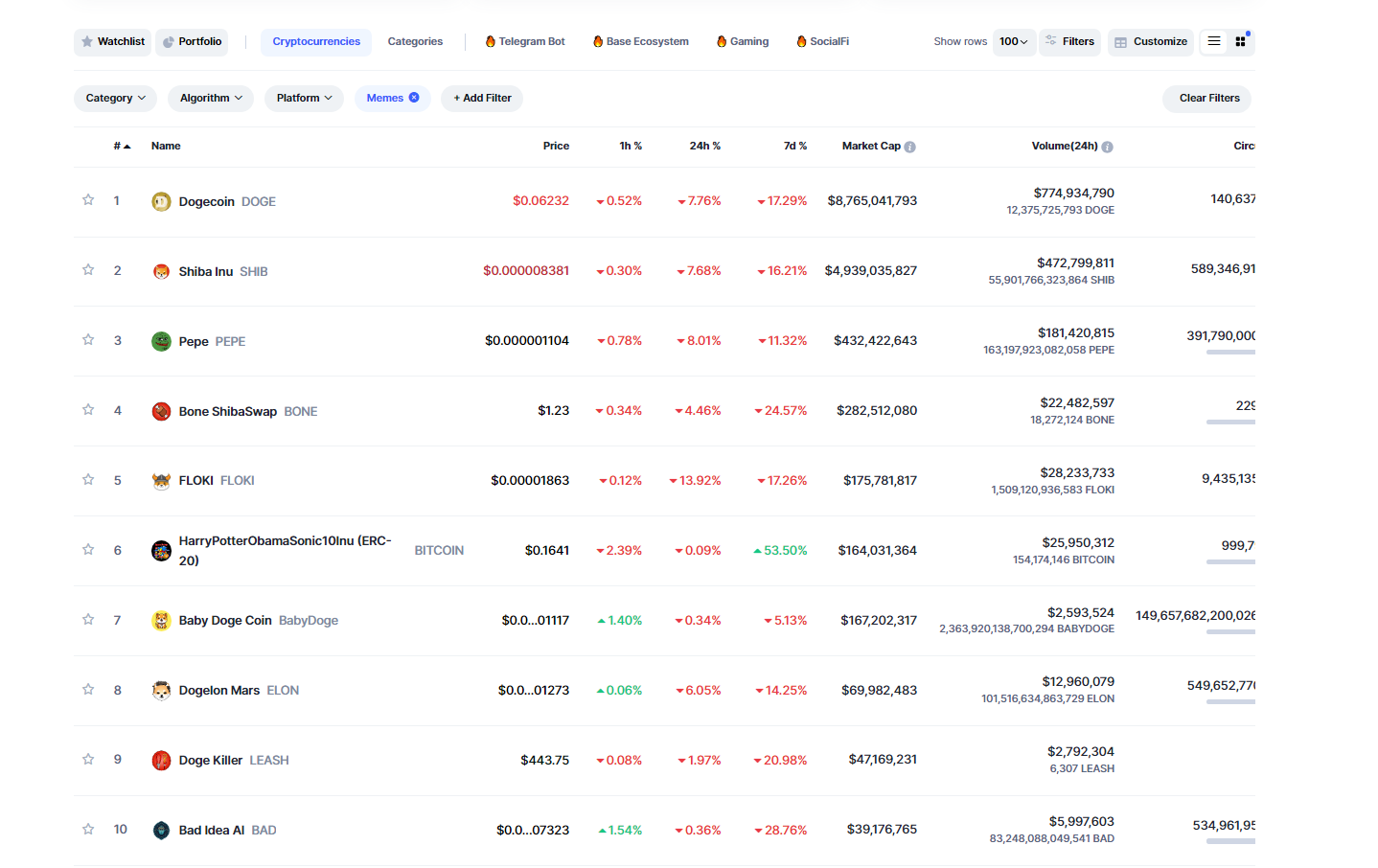The width and height of the screenshot is (1378, 868).
Task: Open the Gaming category
Action: (x=743, y=42)
